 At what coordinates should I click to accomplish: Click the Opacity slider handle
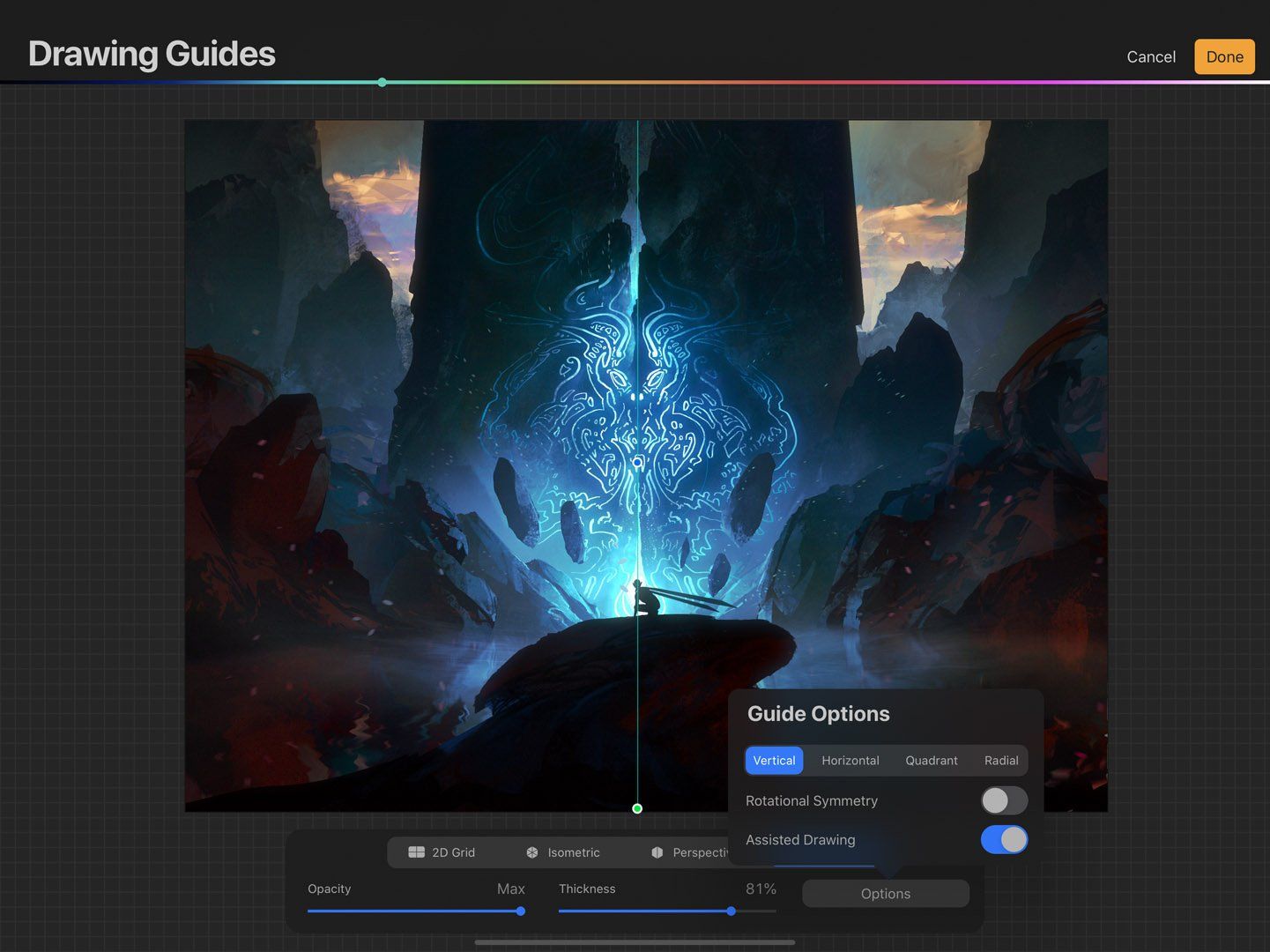(520, 911)
